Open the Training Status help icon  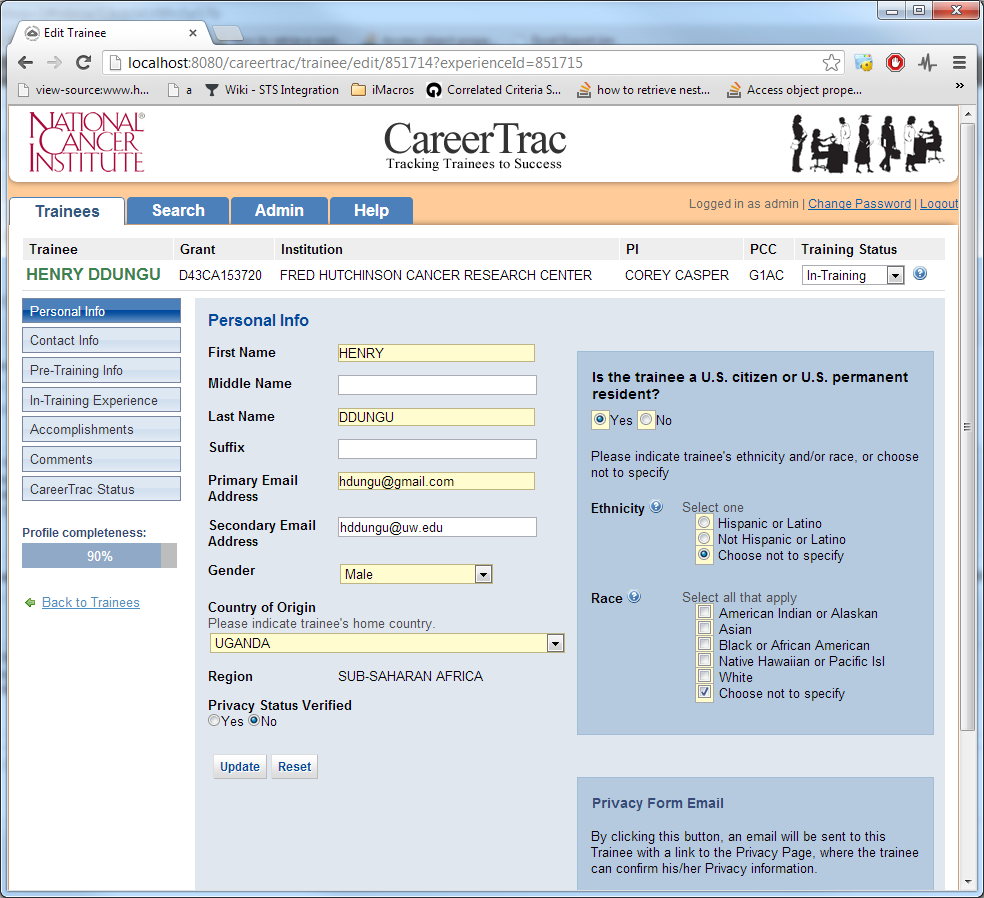click(x=919, y=274)
